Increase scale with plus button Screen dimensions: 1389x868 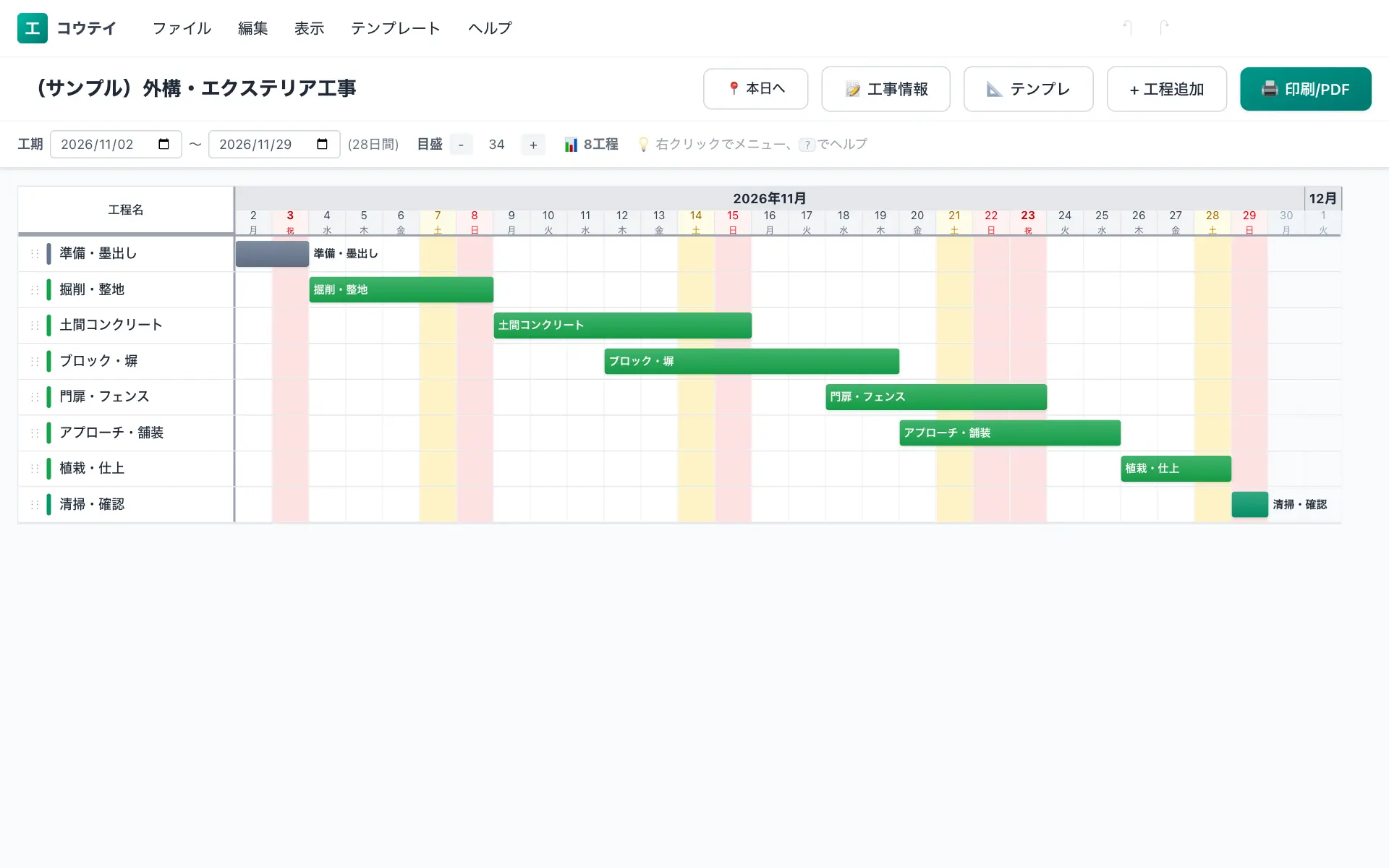coord(533,145)
